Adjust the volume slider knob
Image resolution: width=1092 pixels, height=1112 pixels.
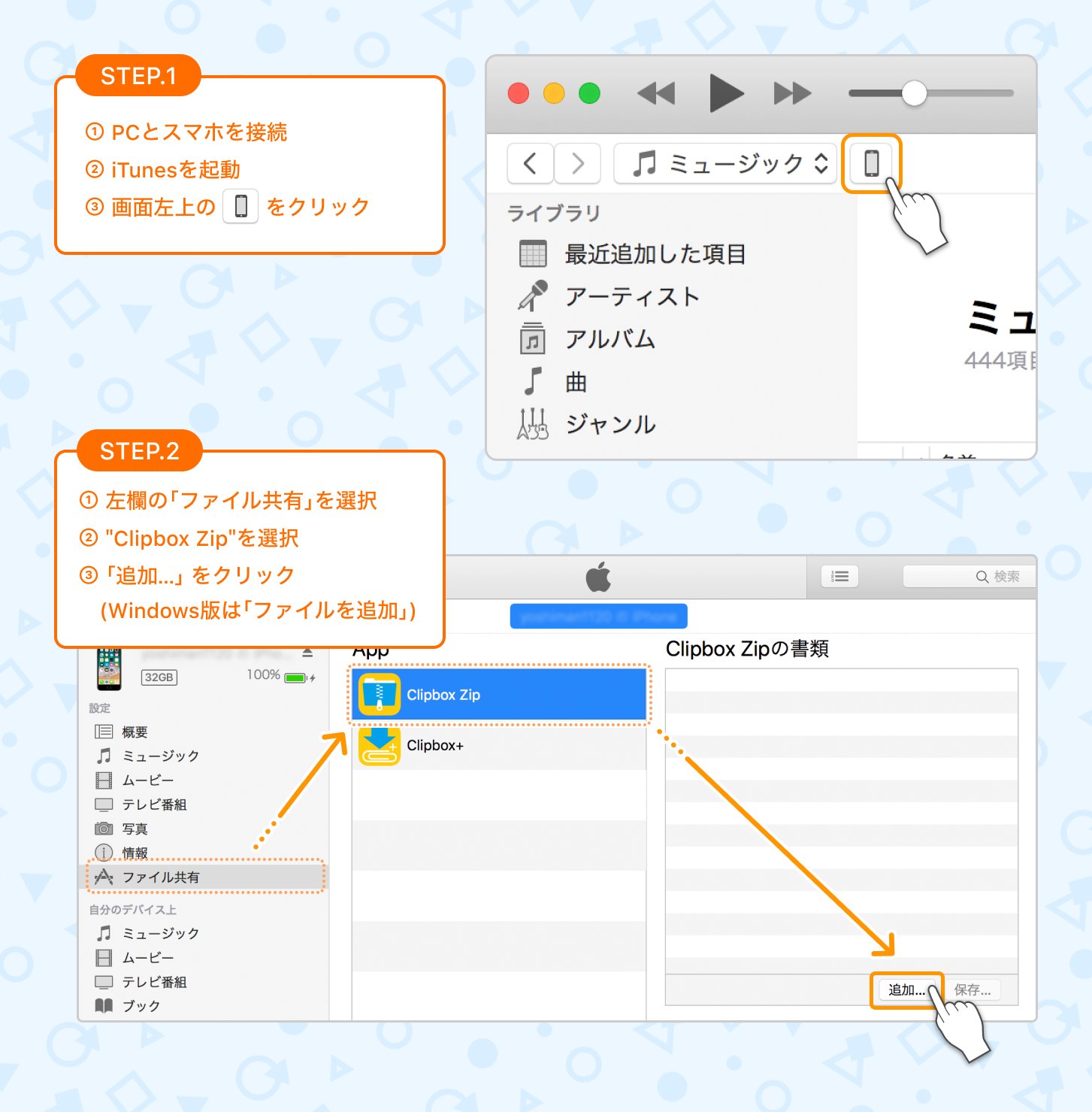914,93
